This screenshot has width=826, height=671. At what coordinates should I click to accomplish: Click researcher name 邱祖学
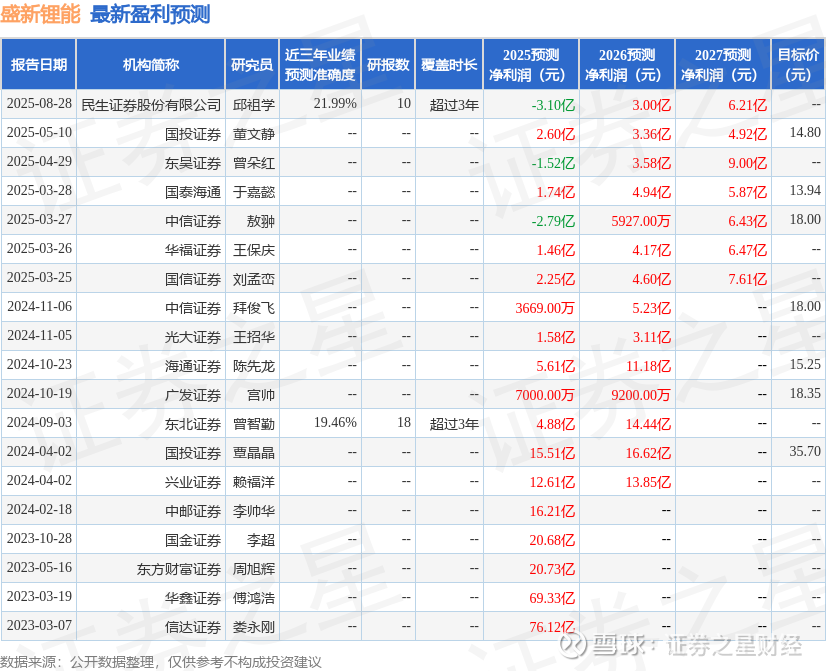[x=254, y=105]
